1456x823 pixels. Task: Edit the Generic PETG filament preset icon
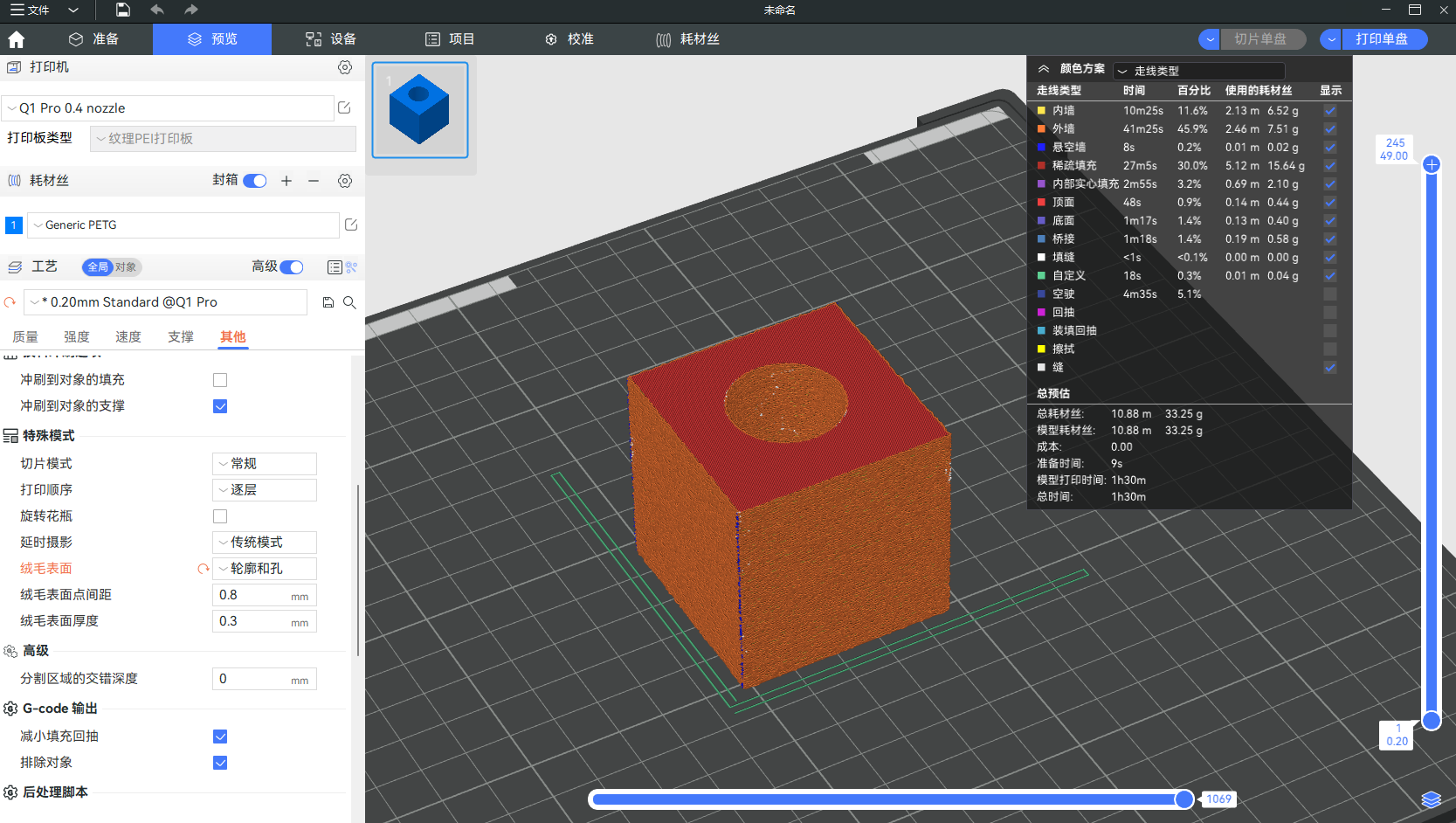[351, 225]
